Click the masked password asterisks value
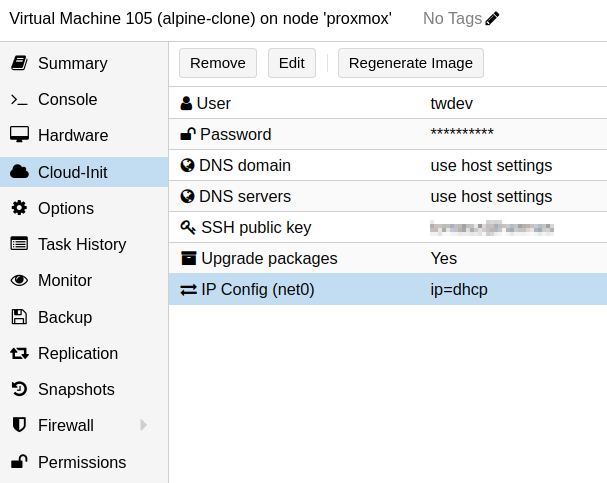 click(462, 132)
